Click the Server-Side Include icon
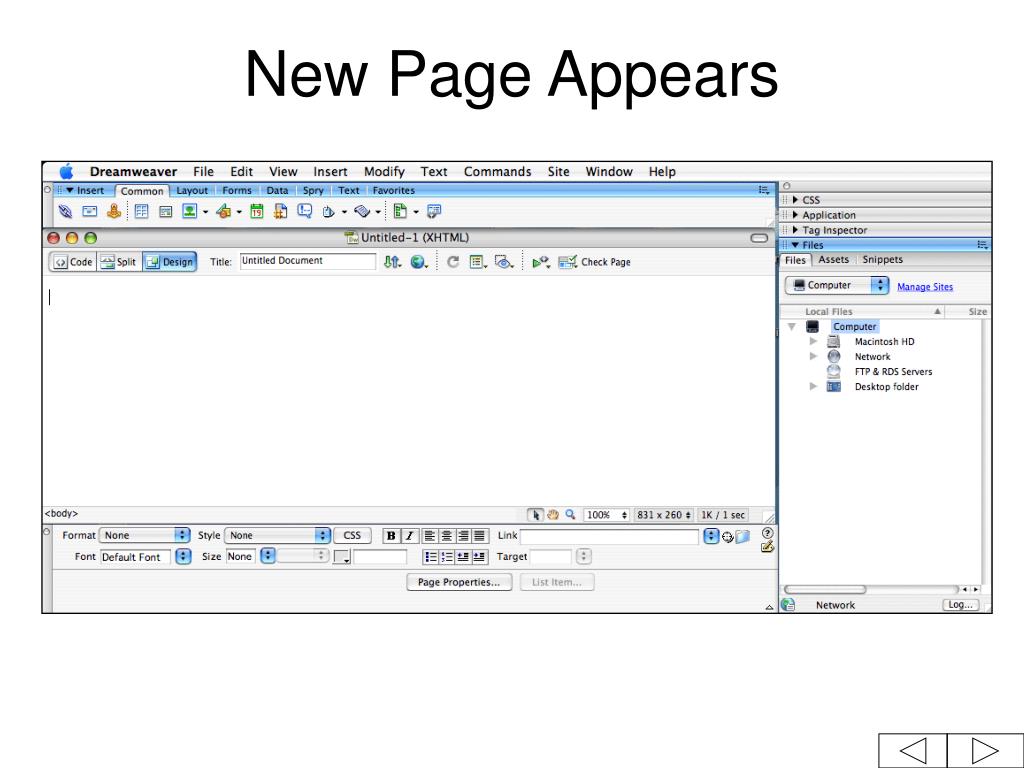The image size is (1024, 768). pos(280,211)
